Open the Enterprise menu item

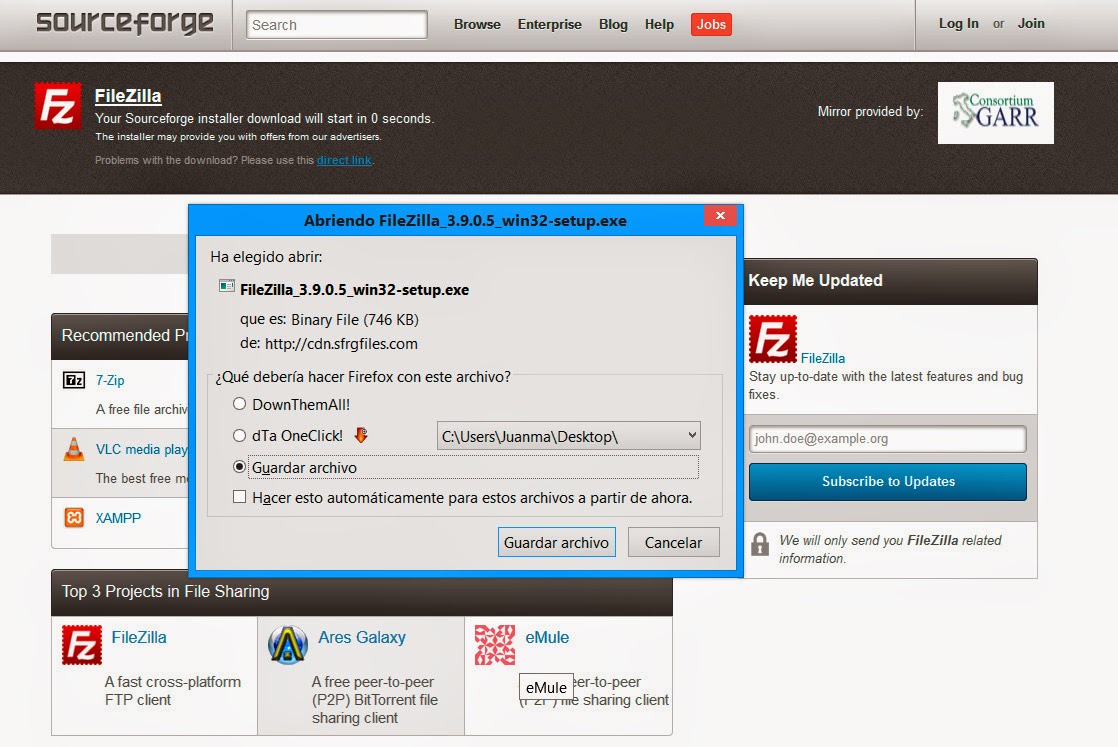pos(549,24)
